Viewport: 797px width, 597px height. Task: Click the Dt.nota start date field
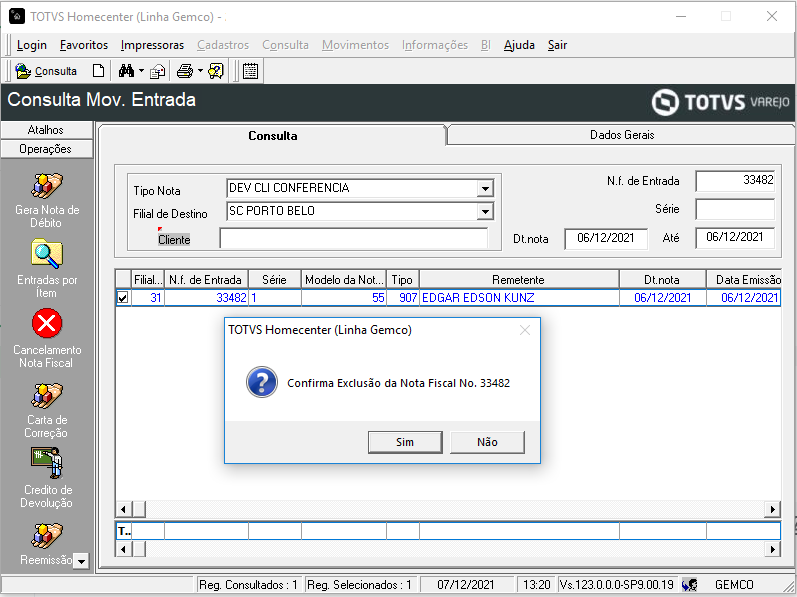tap(606, 238)
